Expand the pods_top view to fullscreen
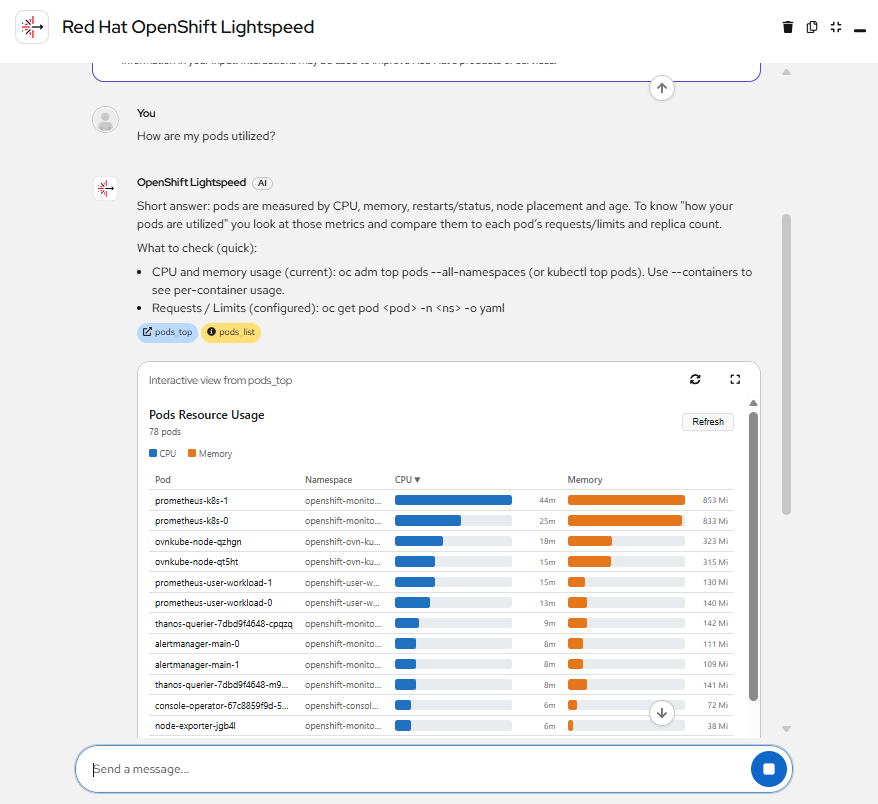The width and height of the screenshot is (878, 804). click(x=735, y=380)
